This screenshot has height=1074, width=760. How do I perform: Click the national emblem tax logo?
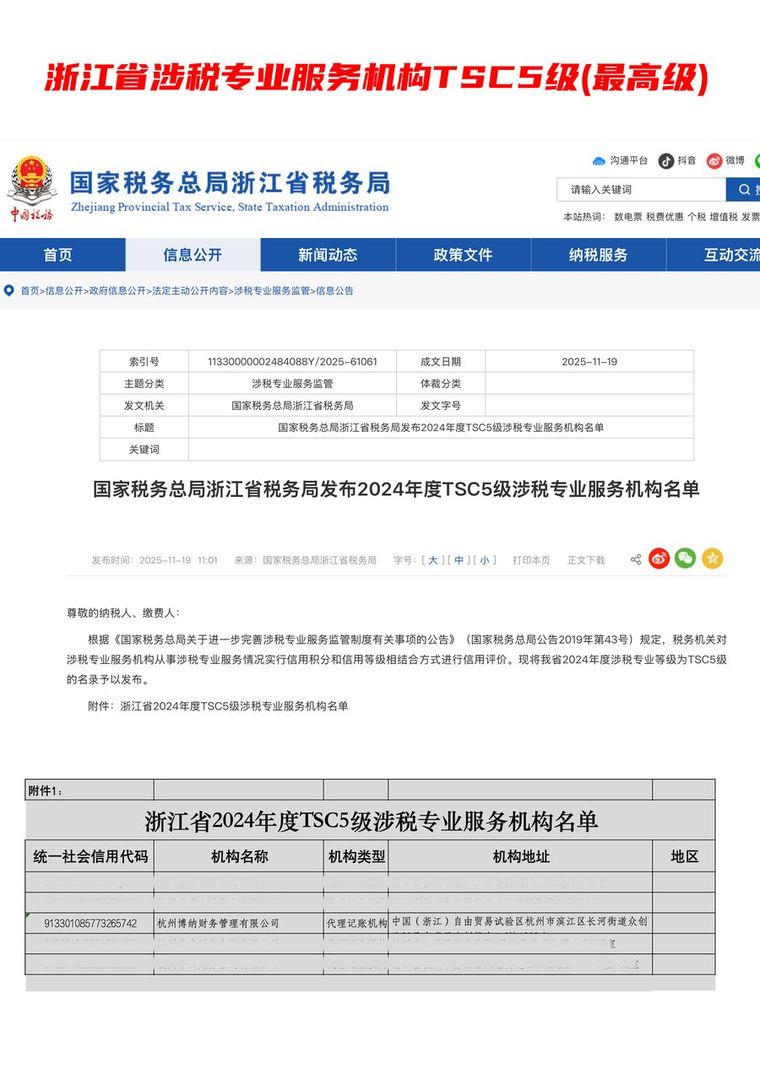click(x=31, y=189)
